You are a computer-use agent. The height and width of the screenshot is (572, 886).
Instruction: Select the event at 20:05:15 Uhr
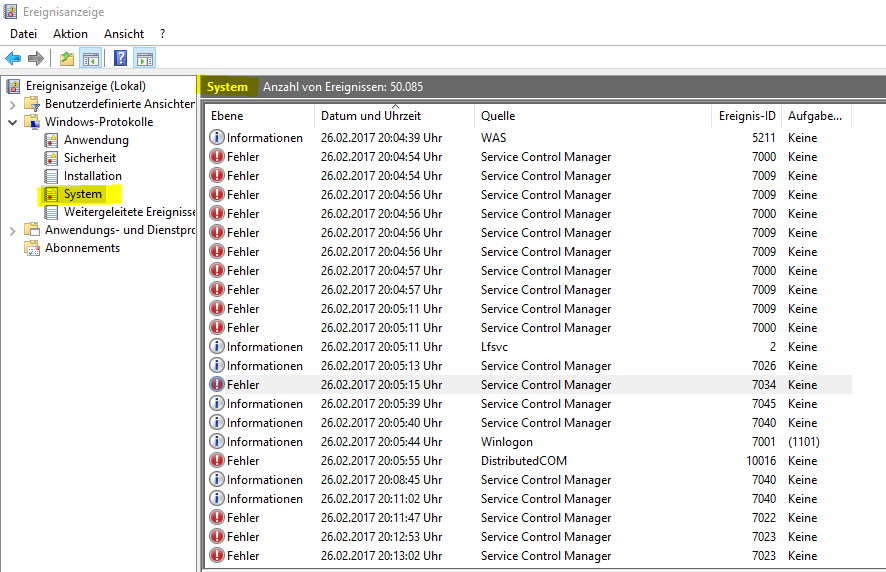[x=528, y=384]
